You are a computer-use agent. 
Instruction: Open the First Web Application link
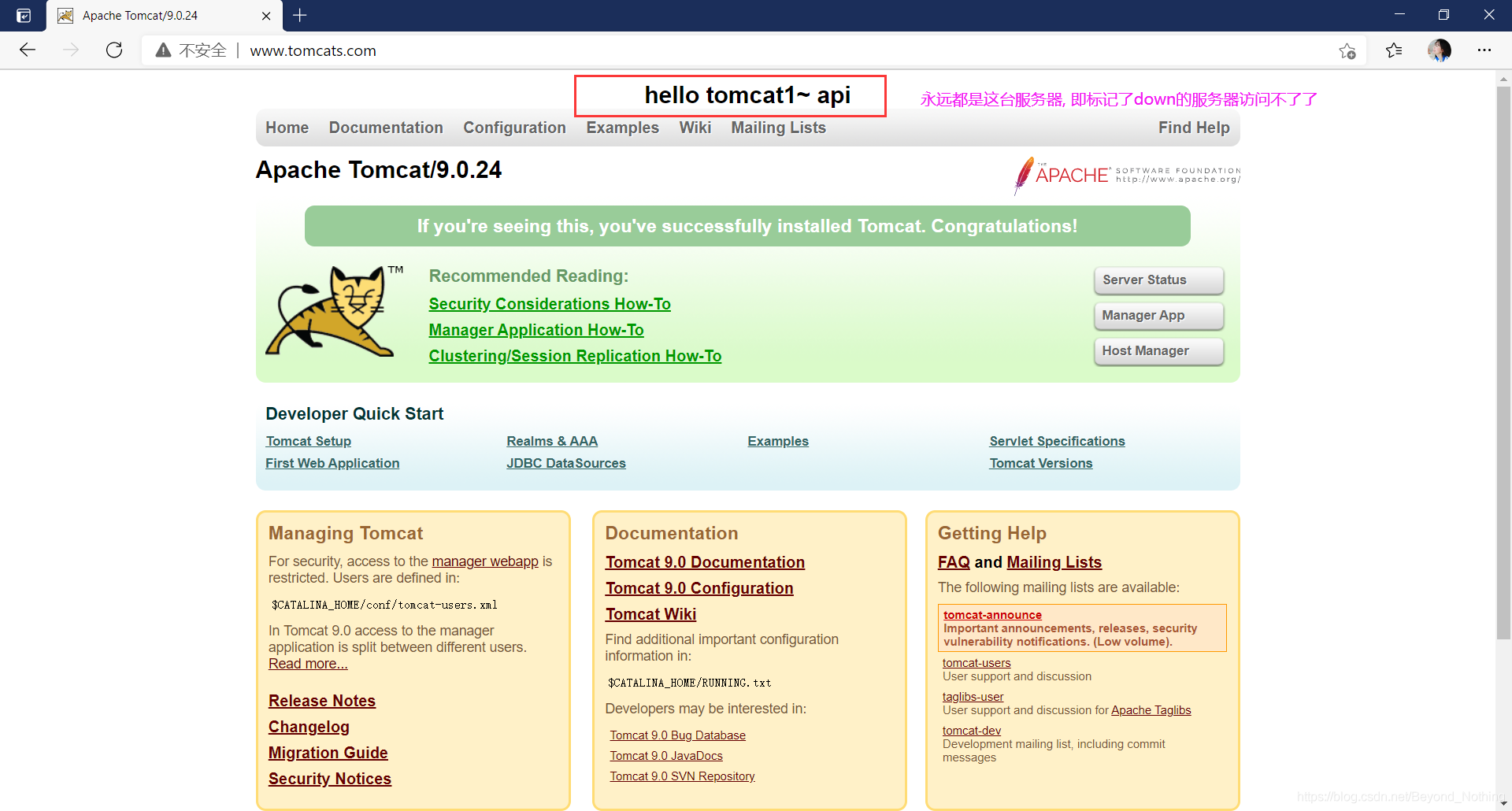coord(332,463)
